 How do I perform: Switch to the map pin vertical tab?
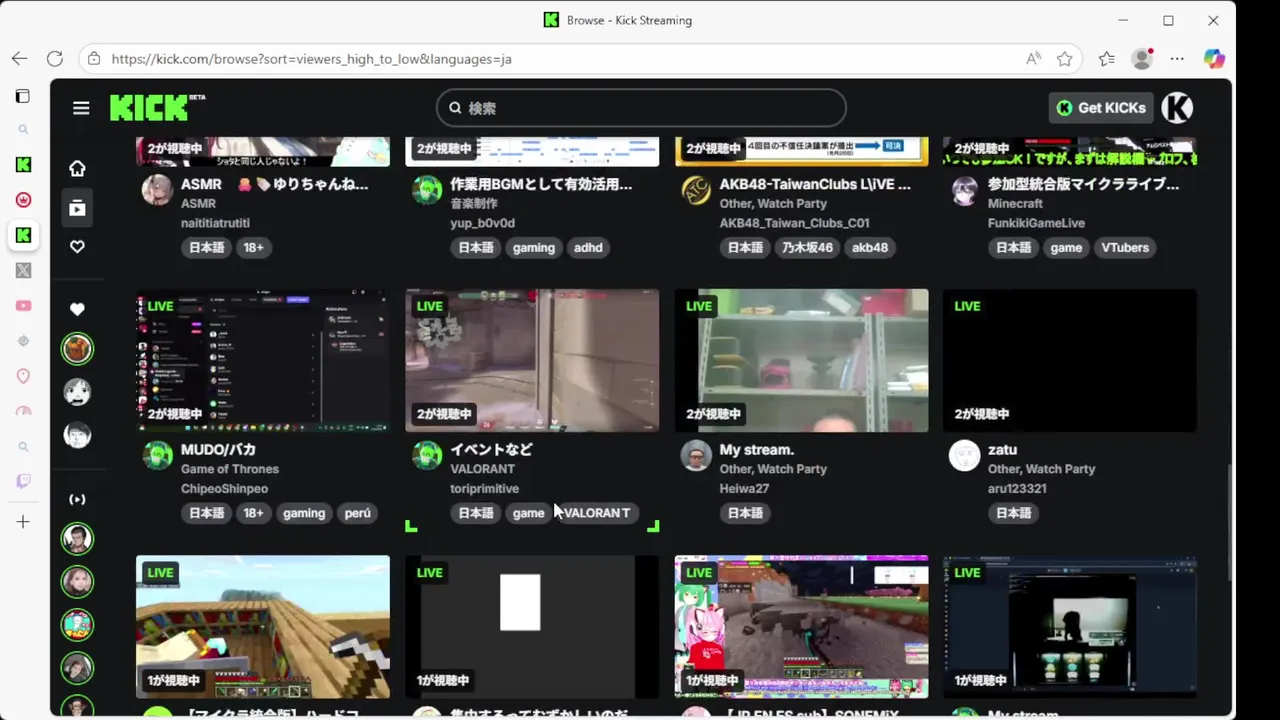(x=23, y=376)
